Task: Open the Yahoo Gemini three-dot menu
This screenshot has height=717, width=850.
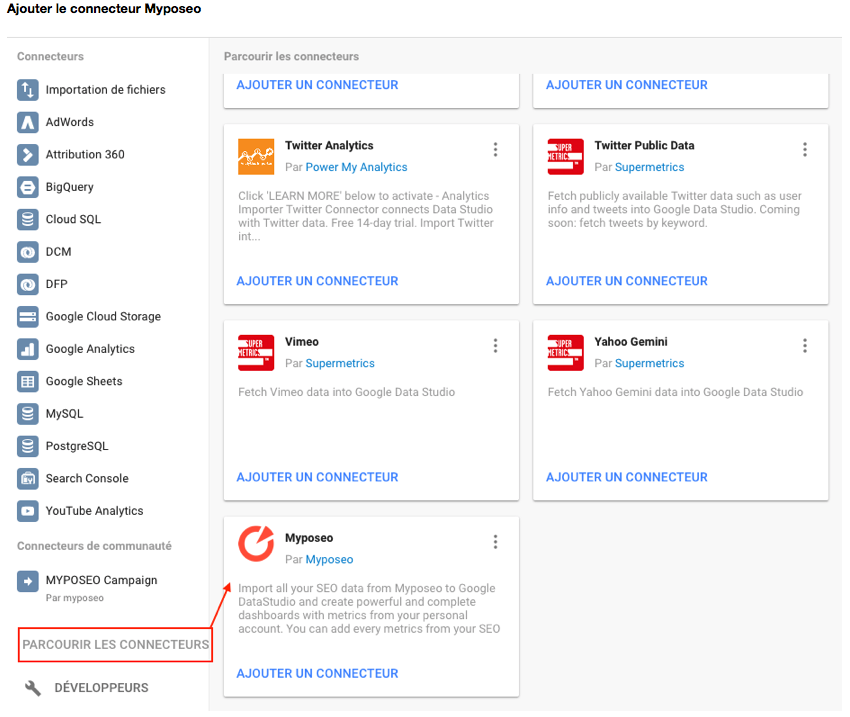Action: point(805,346)
